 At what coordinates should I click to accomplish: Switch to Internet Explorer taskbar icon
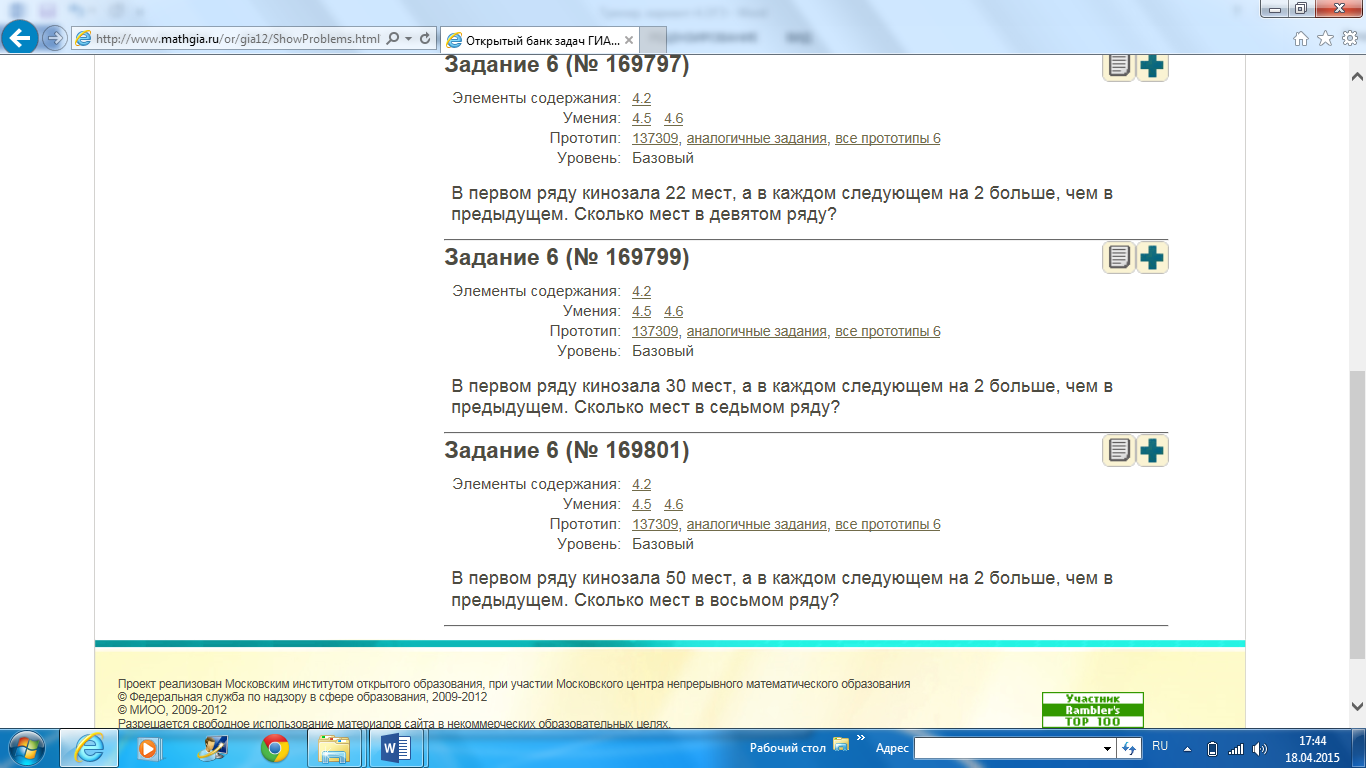(89, 748)
